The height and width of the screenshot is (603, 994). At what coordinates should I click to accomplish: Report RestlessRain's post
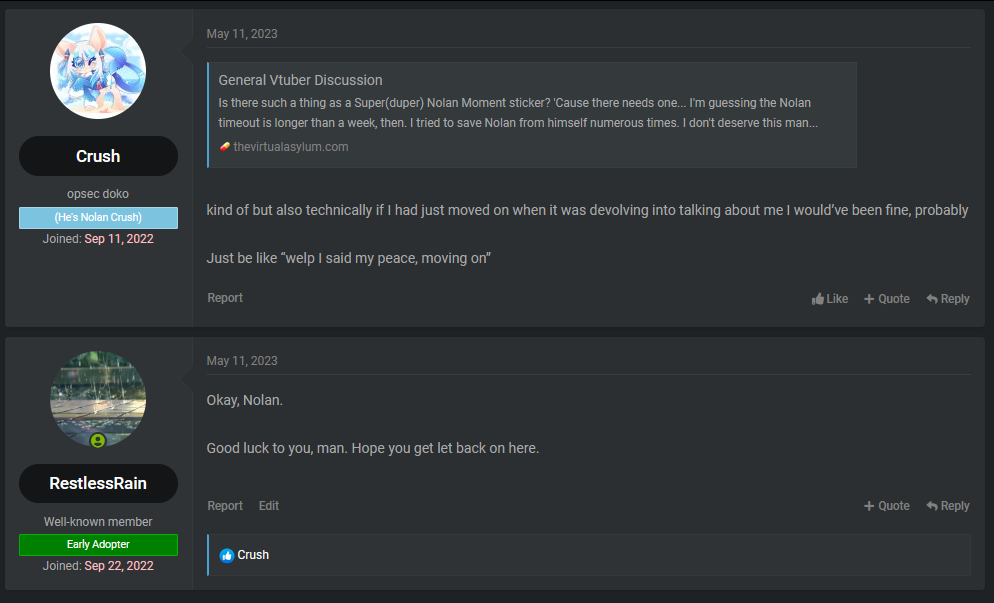tap(225, 506)
